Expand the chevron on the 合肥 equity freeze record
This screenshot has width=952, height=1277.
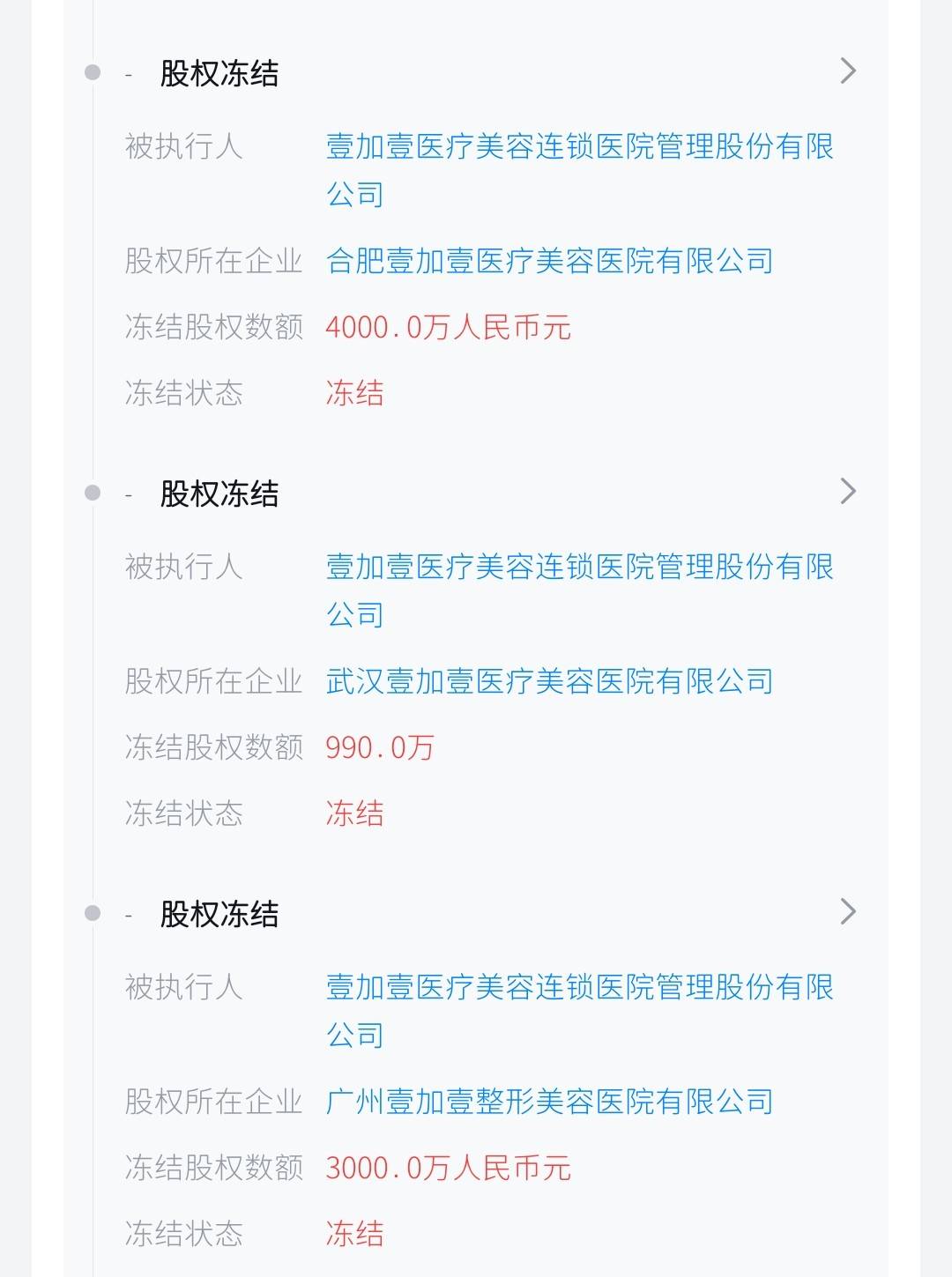[x=847, y=71]
